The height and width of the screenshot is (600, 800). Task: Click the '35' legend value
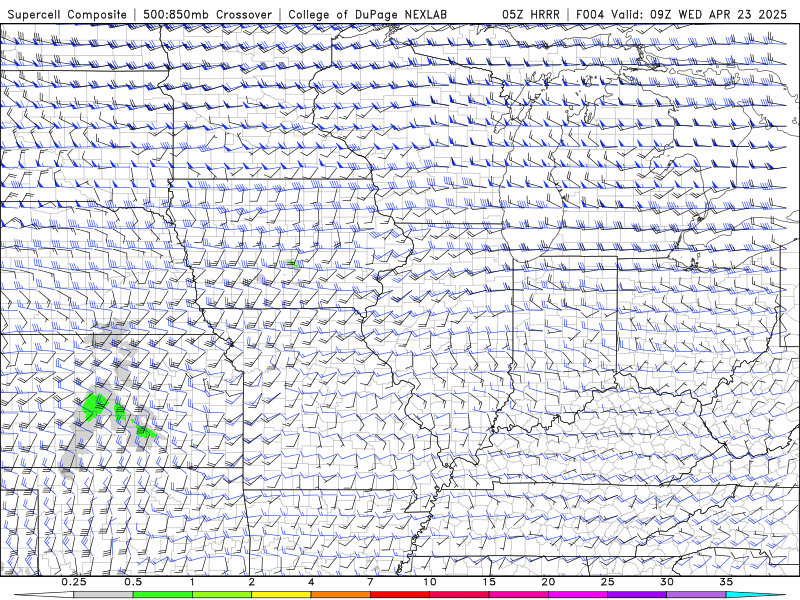[x=726, y=582]
